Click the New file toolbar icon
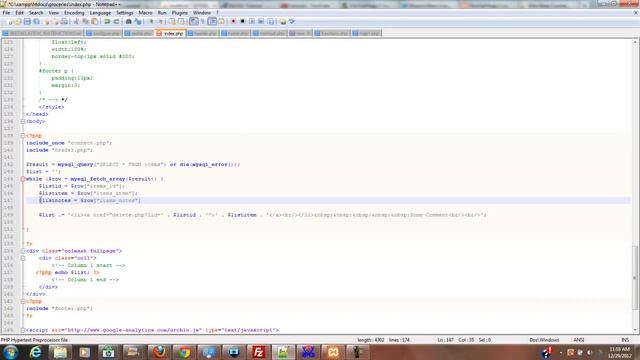640x360 pixels. tap(10, 21)
